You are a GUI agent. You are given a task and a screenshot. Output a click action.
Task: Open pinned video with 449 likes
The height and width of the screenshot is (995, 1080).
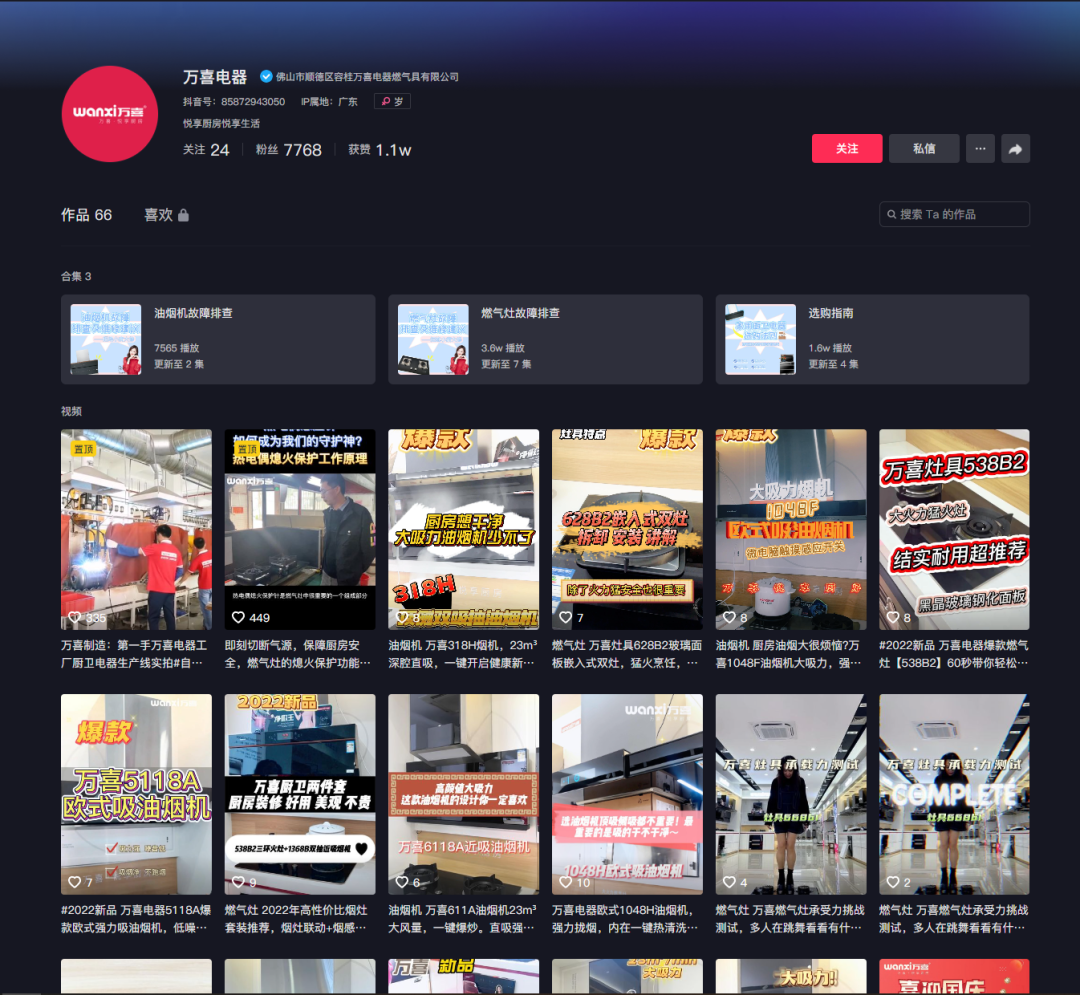click(x=300, y=530)
